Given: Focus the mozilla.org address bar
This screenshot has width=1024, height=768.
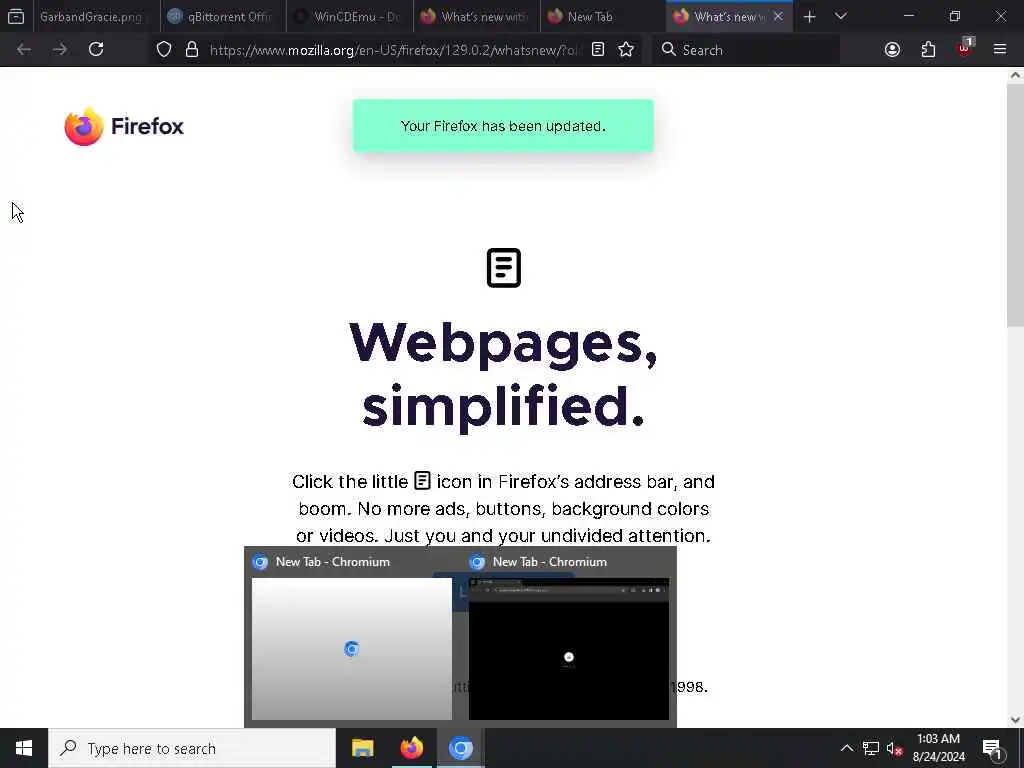Looking at the screenshot, I should click(x=395, y=50).
